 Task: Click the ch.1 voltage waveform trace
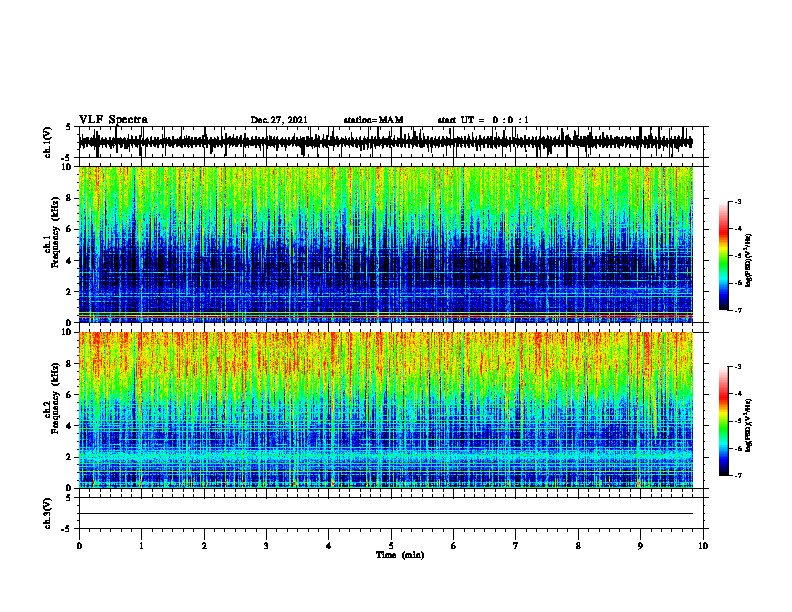click(385, 142)
